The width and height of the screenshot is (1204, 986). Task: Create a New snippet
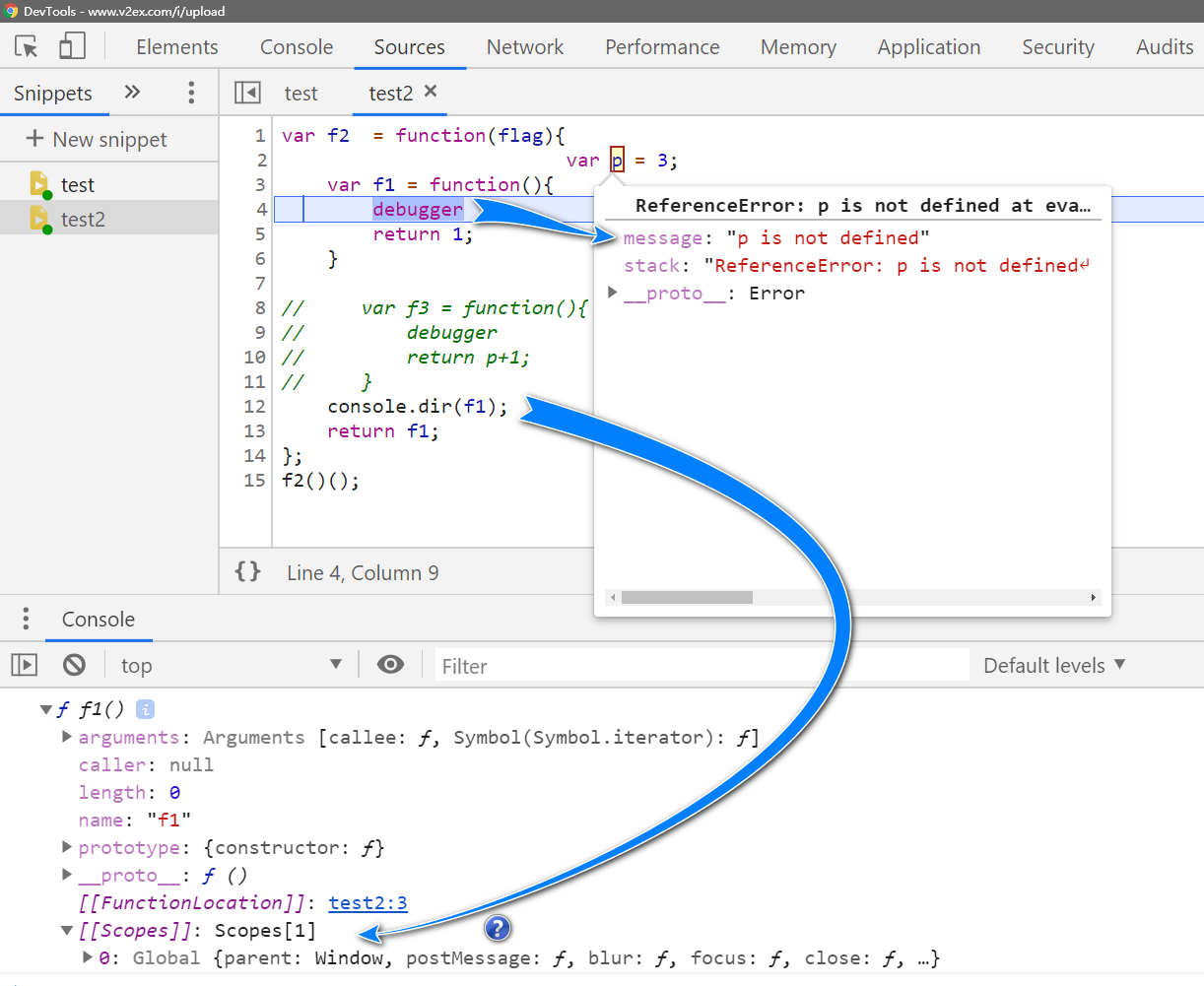[97, 139]
